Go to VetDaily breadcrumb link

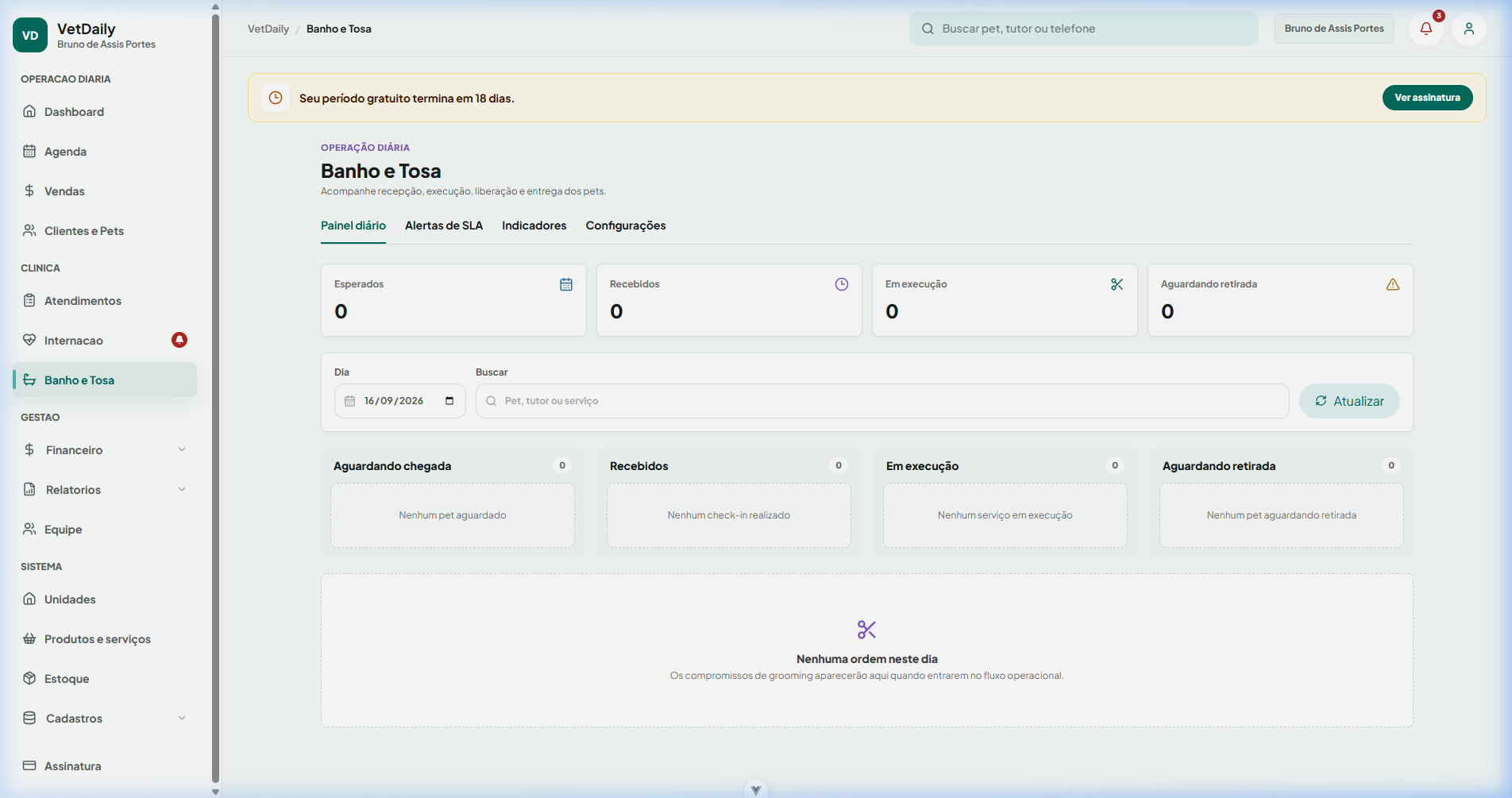click(268, 29)
